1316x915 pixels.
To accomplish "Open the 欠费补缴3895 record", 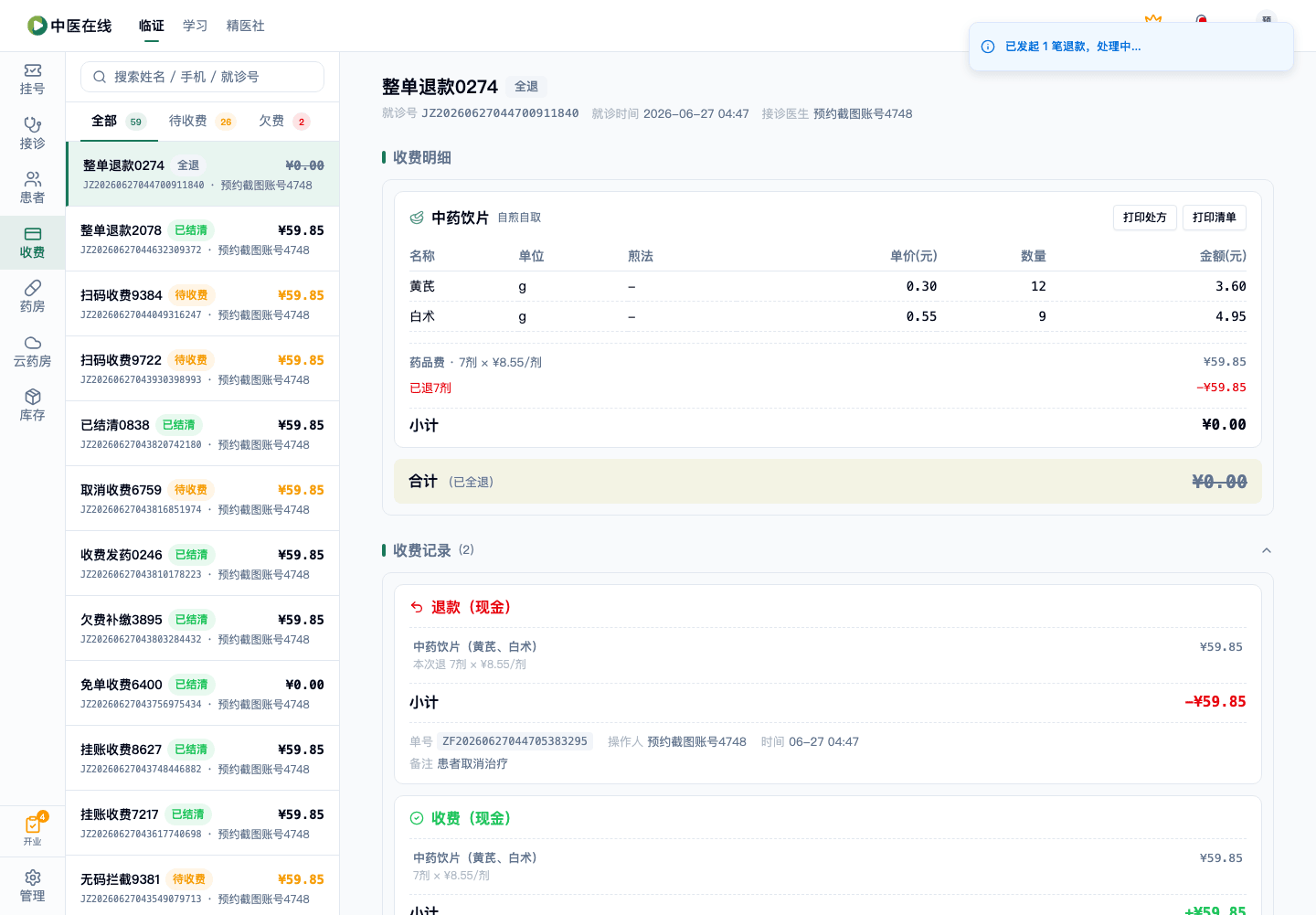I will click(x=203, y=628).
